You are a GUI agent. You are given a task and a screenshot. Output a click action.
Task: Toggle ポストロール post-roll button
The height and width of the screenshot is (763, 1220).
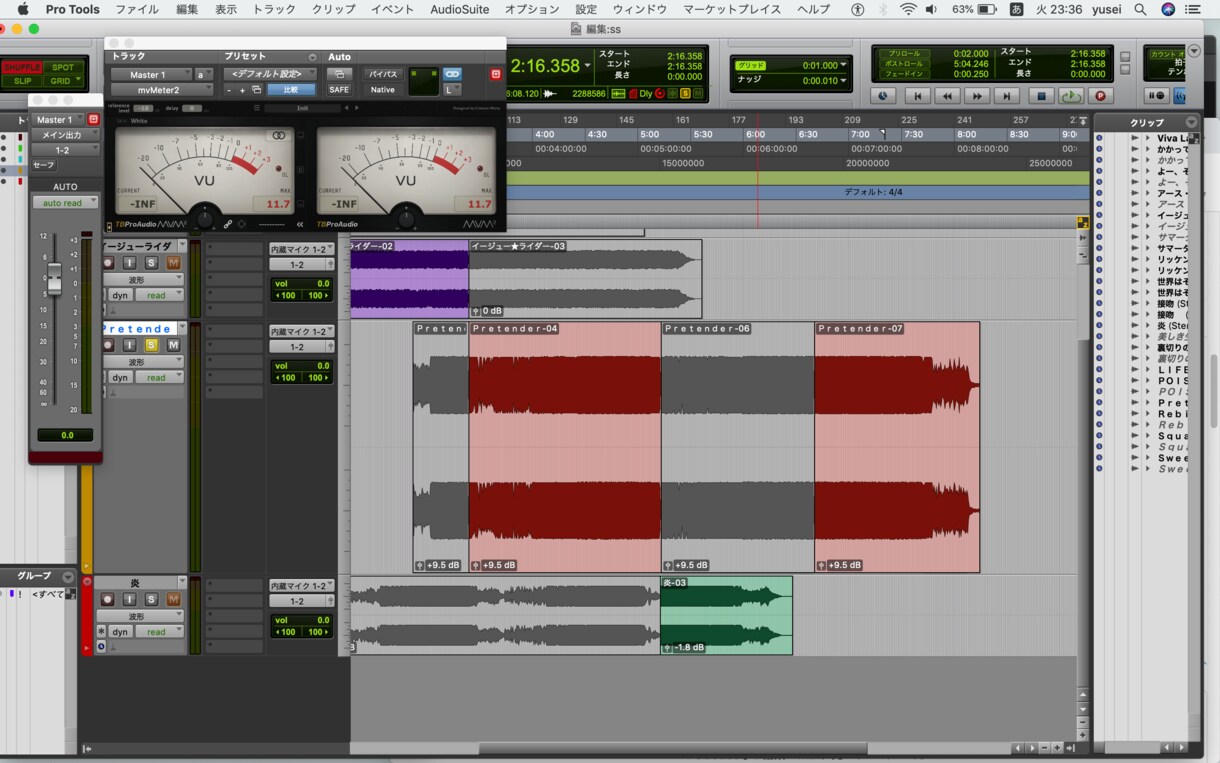904,63
